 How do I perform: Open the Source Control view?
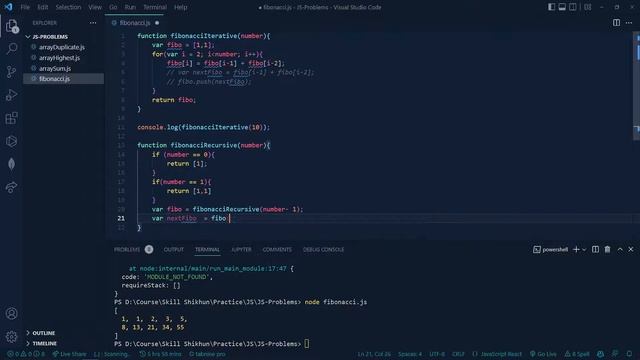pos(12,72)
